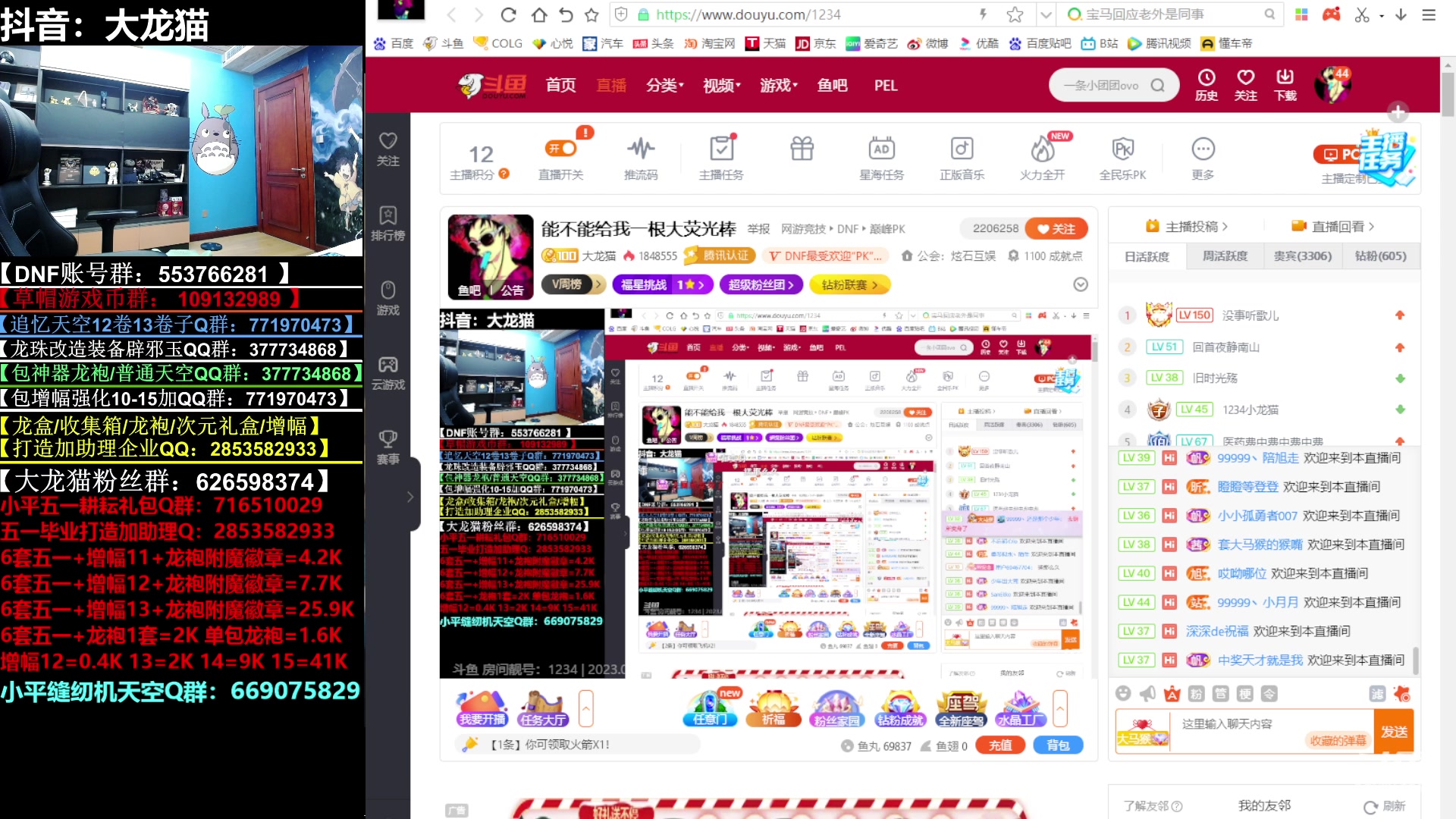The height and width of the screenshot is (819, 1456).
Task: Click the browser undo-close-tab arrow icon
Action: [x=566, y=14]
